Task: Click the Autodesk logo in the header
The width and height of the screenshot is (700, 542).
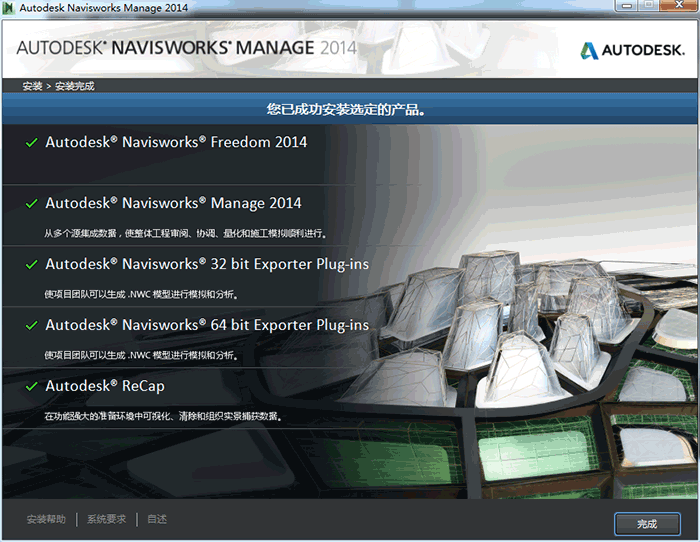Action: pos(630,50)
